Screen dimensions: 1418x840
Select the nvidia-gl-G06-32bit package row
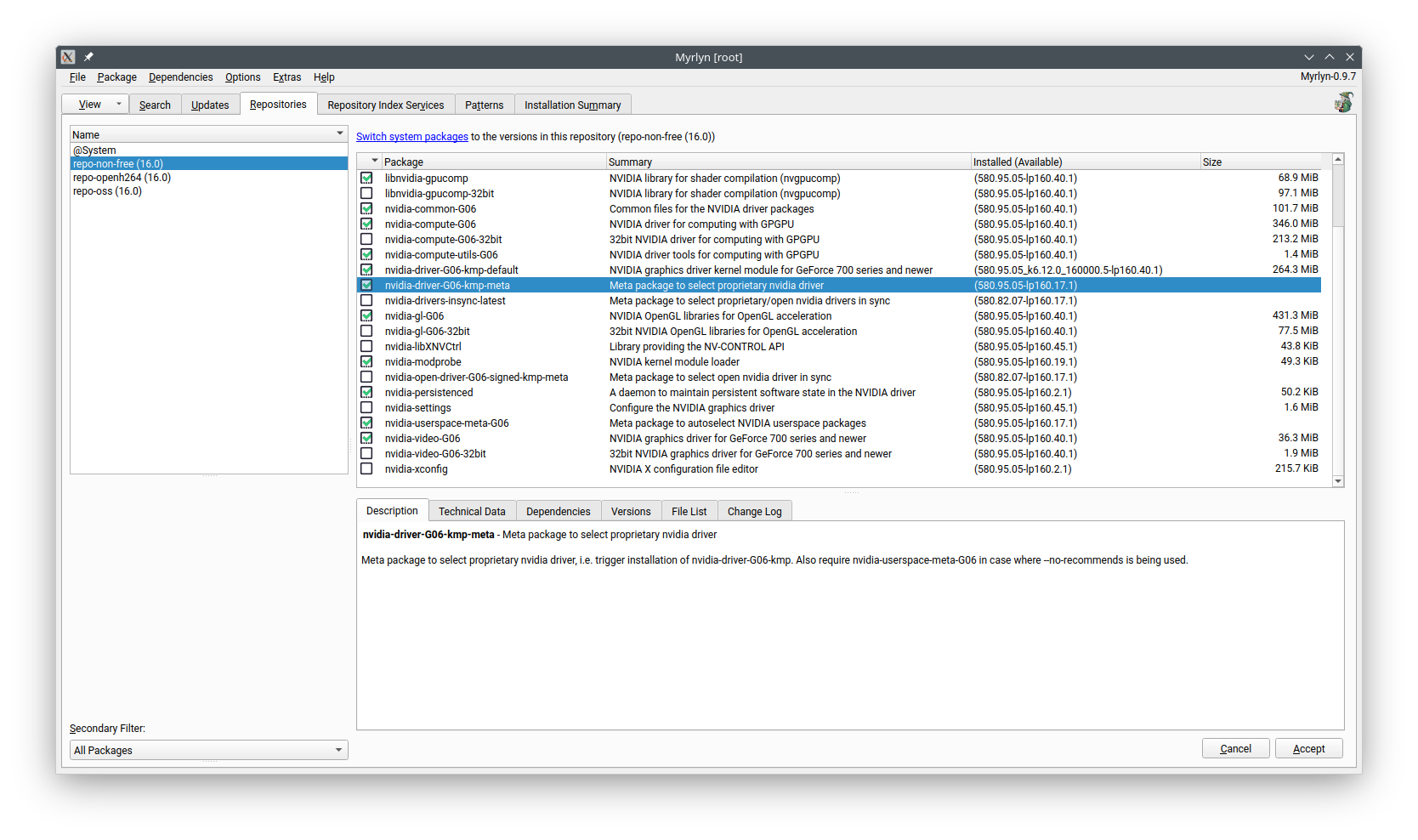pos(839,332)
